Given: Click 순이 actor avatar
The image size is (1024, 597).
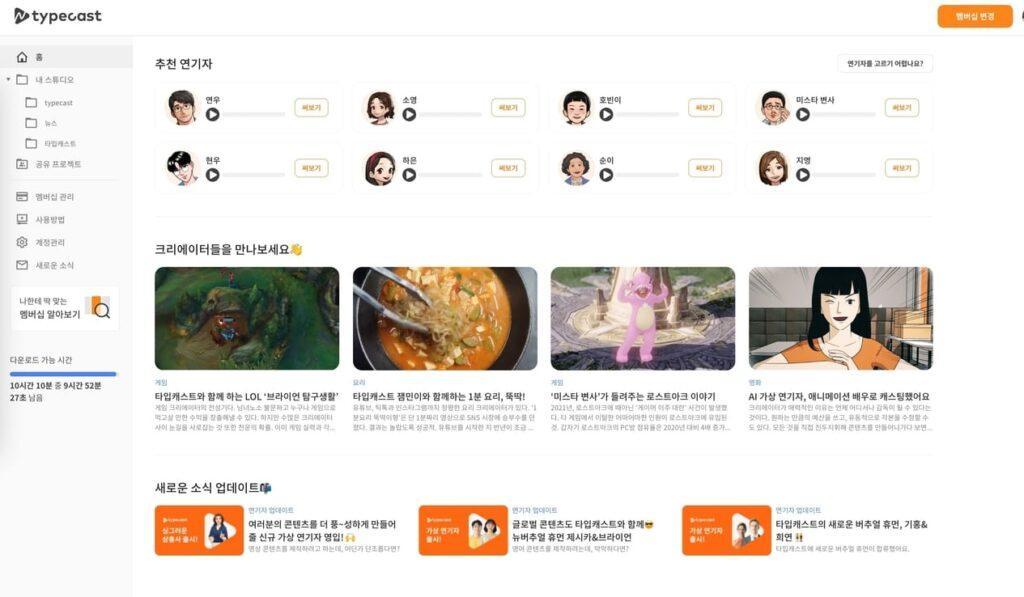Looking at the screenshot, I should click(x=576, y=168).
